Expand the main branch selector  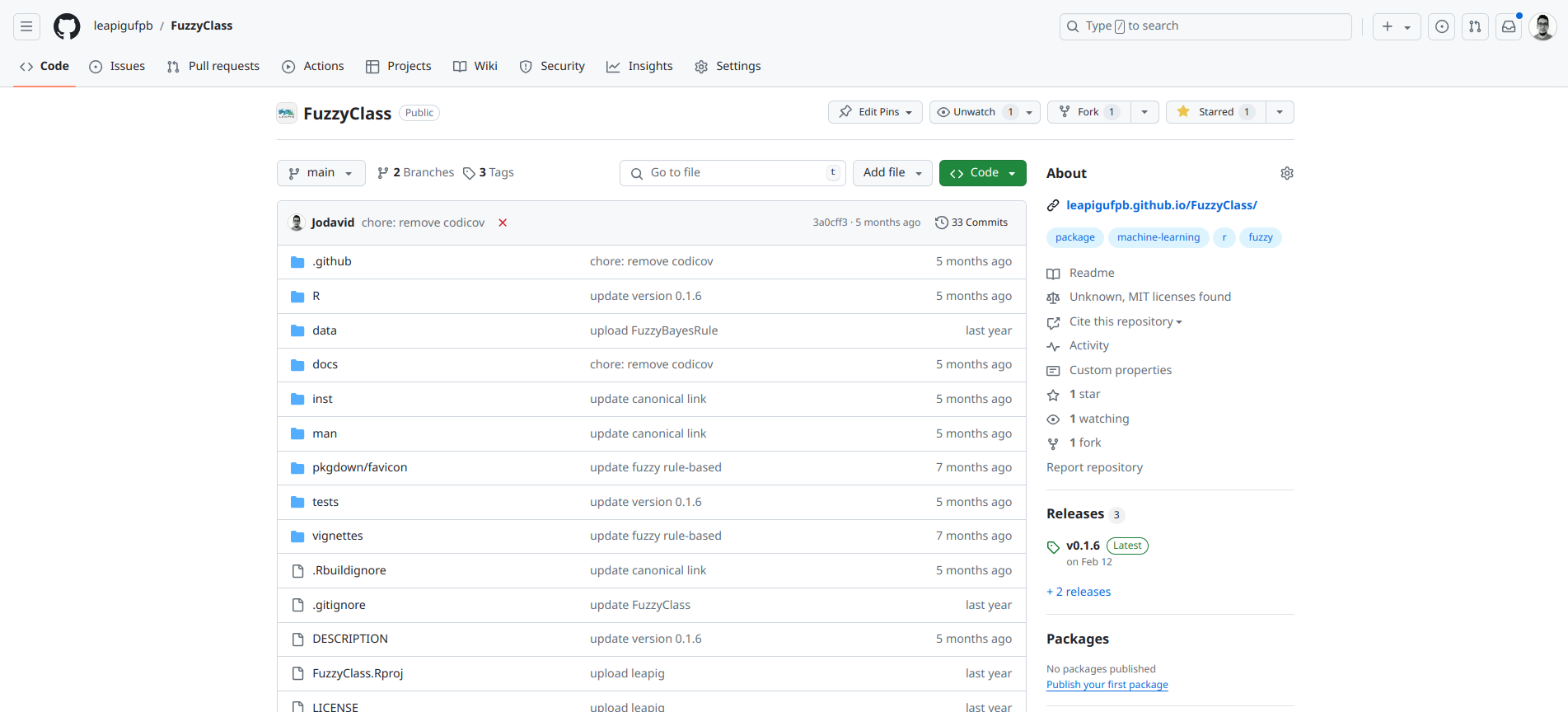321,173
